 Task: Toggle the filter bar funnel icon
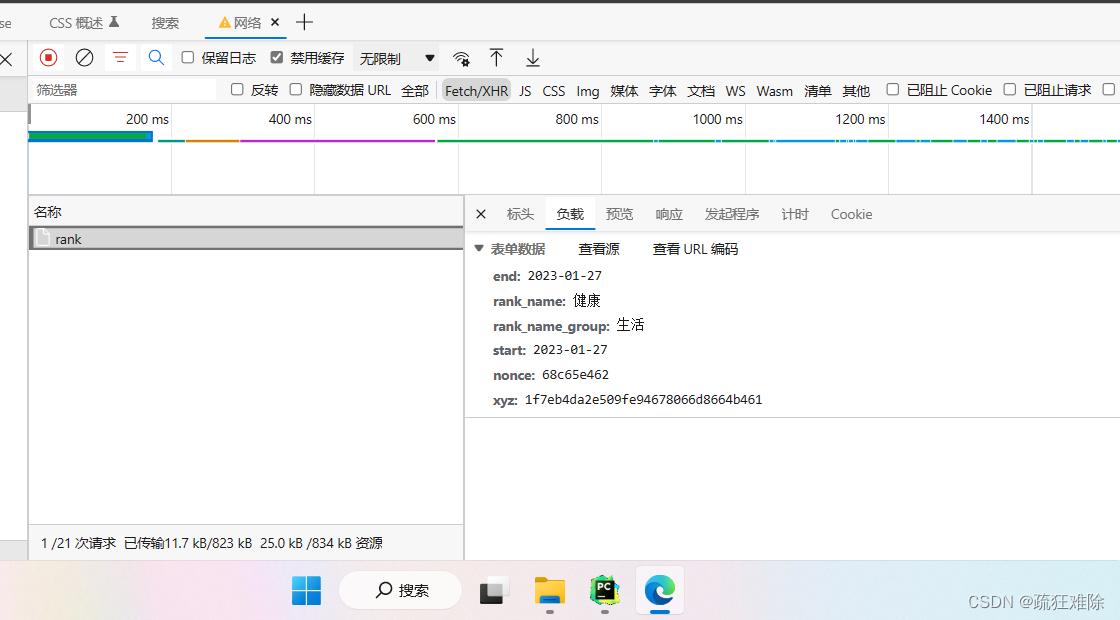(x=120, y=58)
